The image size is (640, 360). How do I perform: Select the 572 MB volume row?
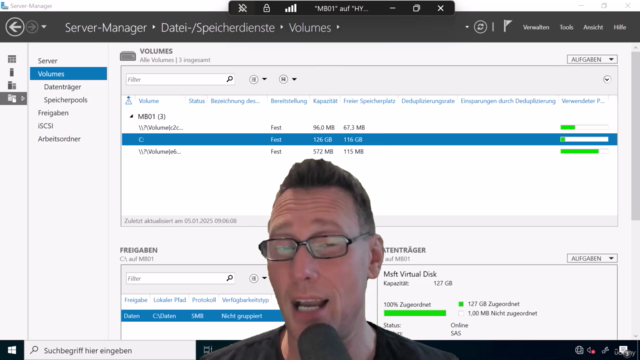[x=369, y=151]
